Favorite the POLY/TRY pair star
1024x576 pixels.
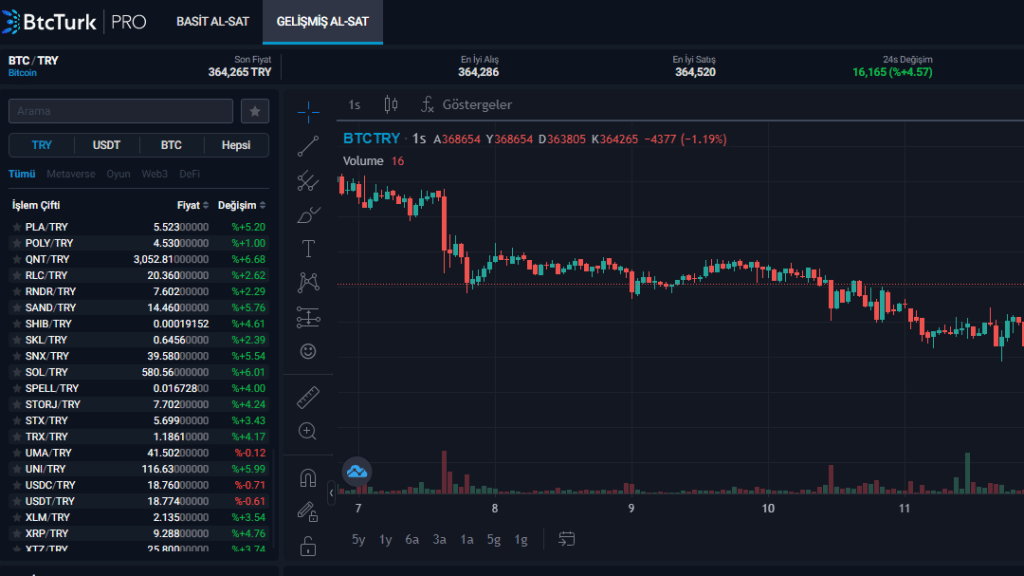pos(16,243)
